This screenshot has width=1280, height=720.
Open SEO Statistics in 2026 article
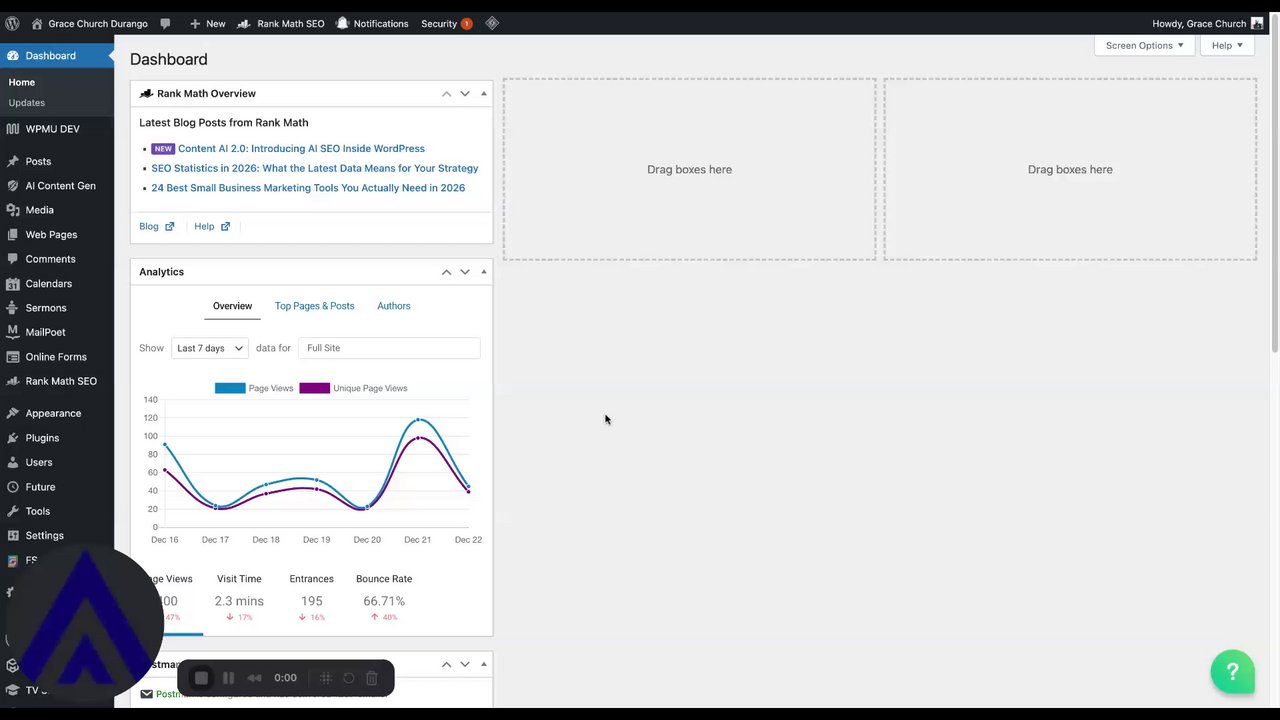315,168
